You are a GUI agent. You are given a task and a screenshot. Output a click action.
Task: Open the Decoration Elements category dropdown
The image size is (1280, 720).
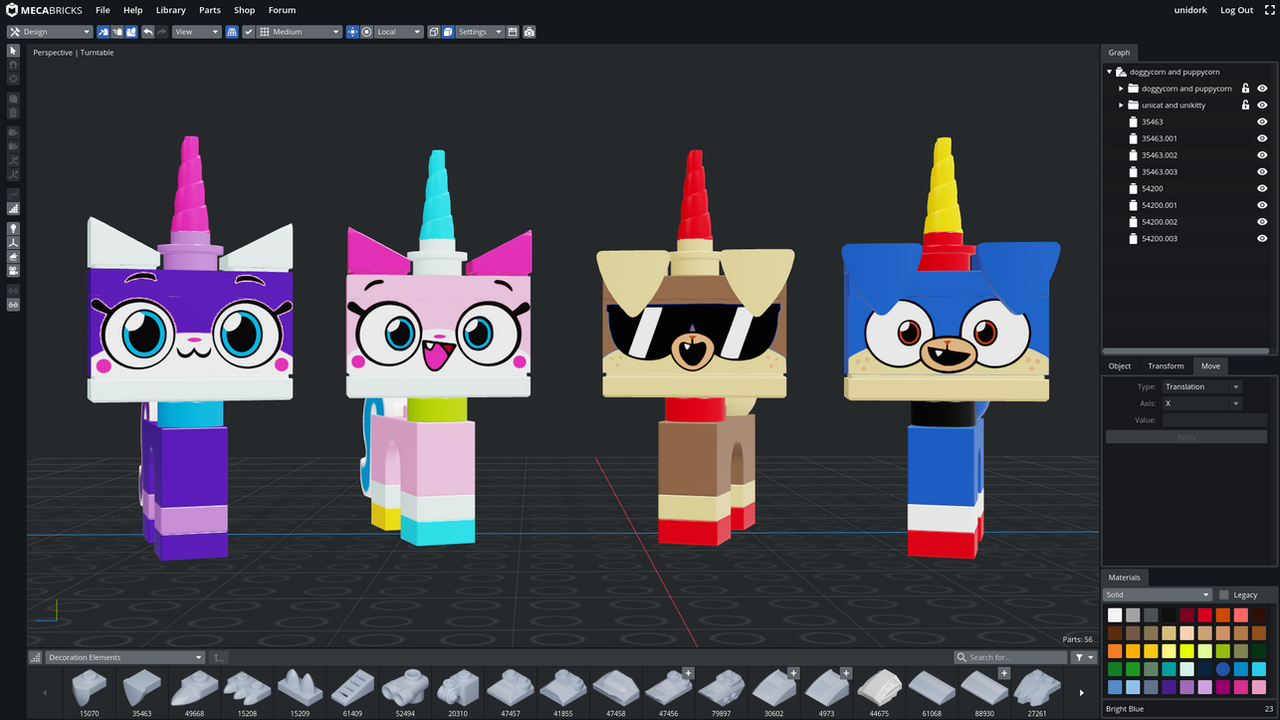pyautogui.click(x=125, y=657)
